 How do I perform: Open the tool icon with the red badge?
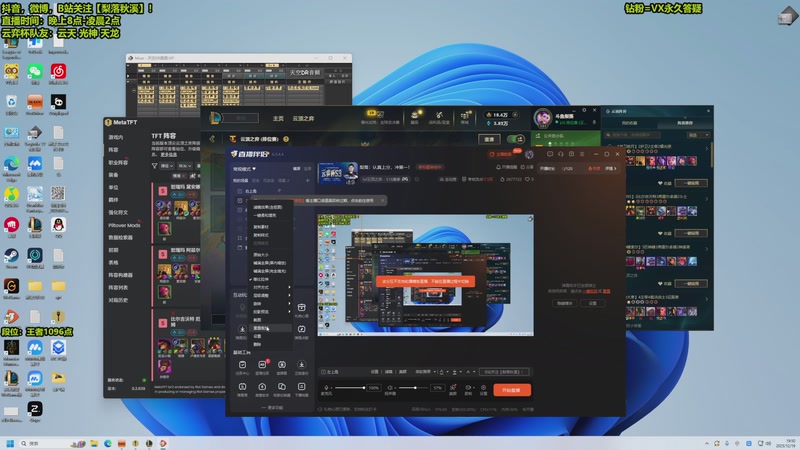[x=262, y=367]
